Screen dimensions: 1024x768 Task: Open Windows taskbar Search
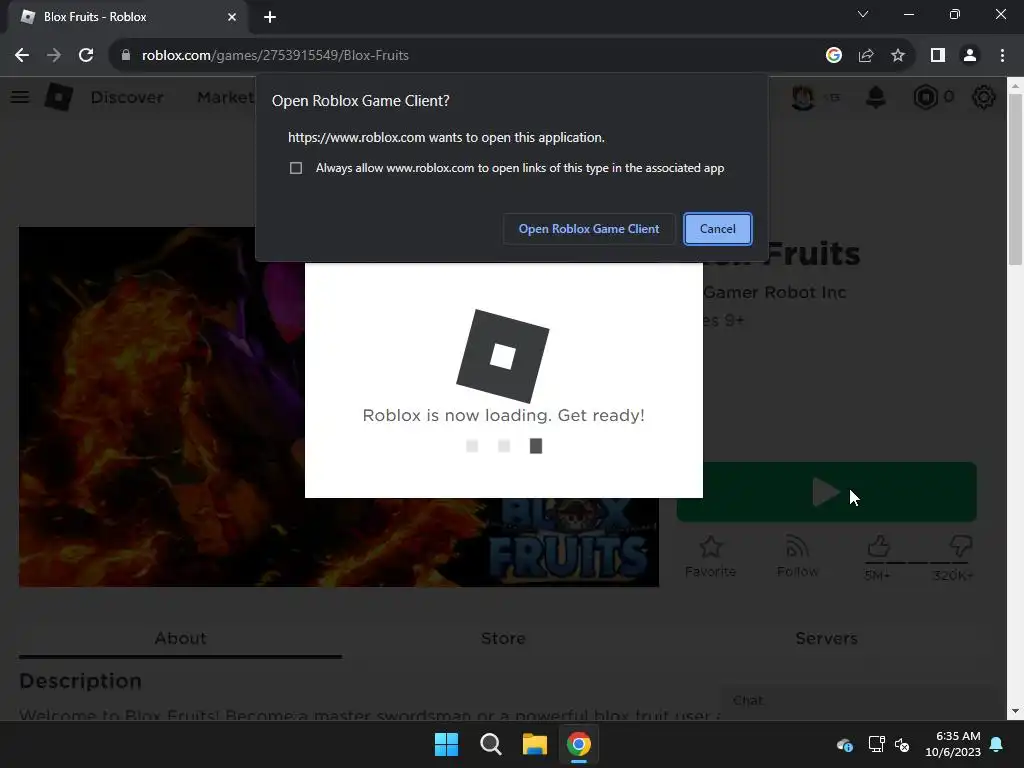490,744
